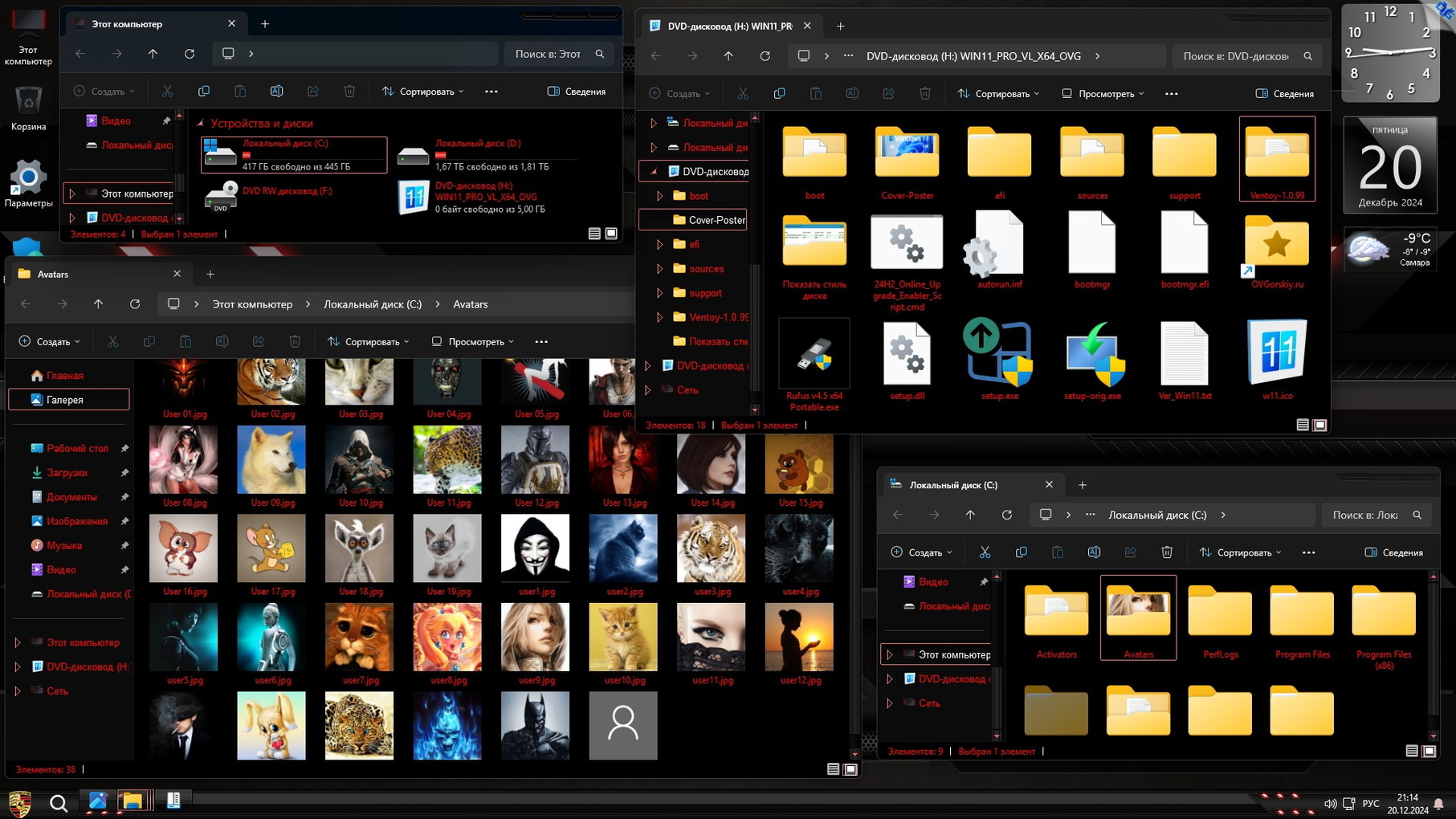Go up one level in DVD drive window
This screenshot has height=819, width=1456.
point(728,56)
